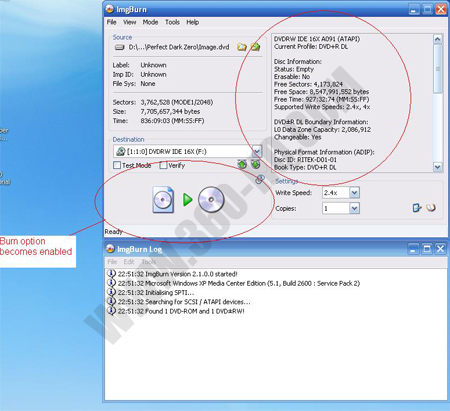Close the ImgBurn main window
The image size is (450, 411).
pos(441,9)
